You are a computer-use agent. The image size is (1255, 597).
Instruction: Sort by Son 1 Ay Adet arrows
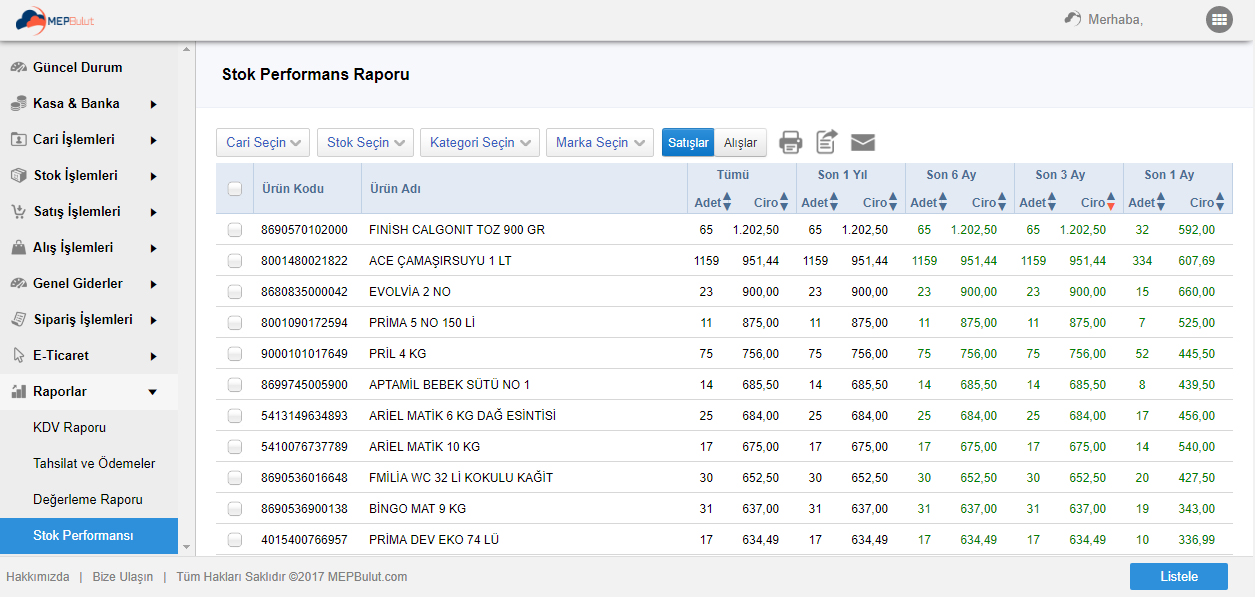point(1161,202)
